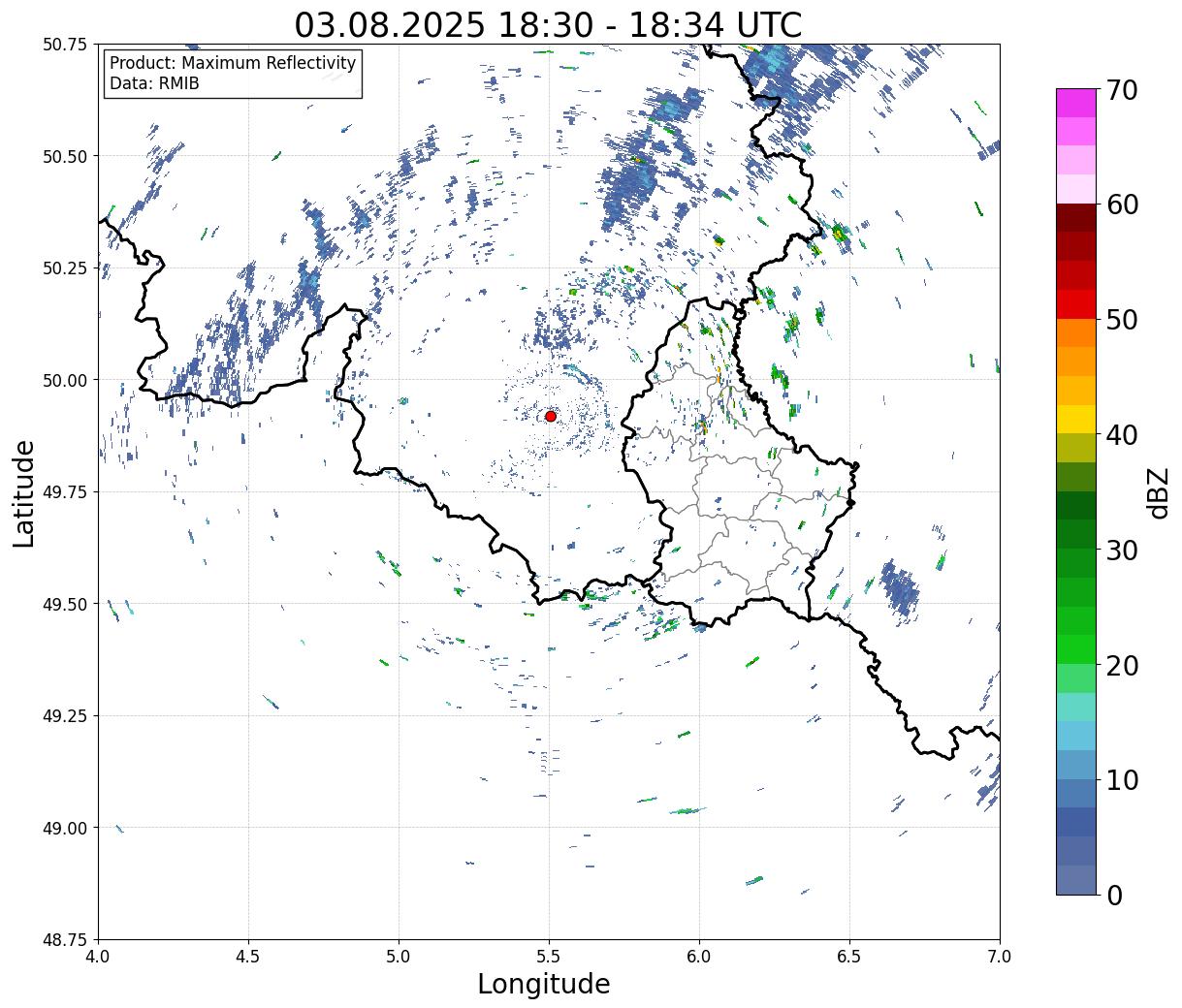The height and width of the screenshot is (1008, 1182).
Task: Pick the darkest green segment above 30
Action: click(x=1076, y=506)
